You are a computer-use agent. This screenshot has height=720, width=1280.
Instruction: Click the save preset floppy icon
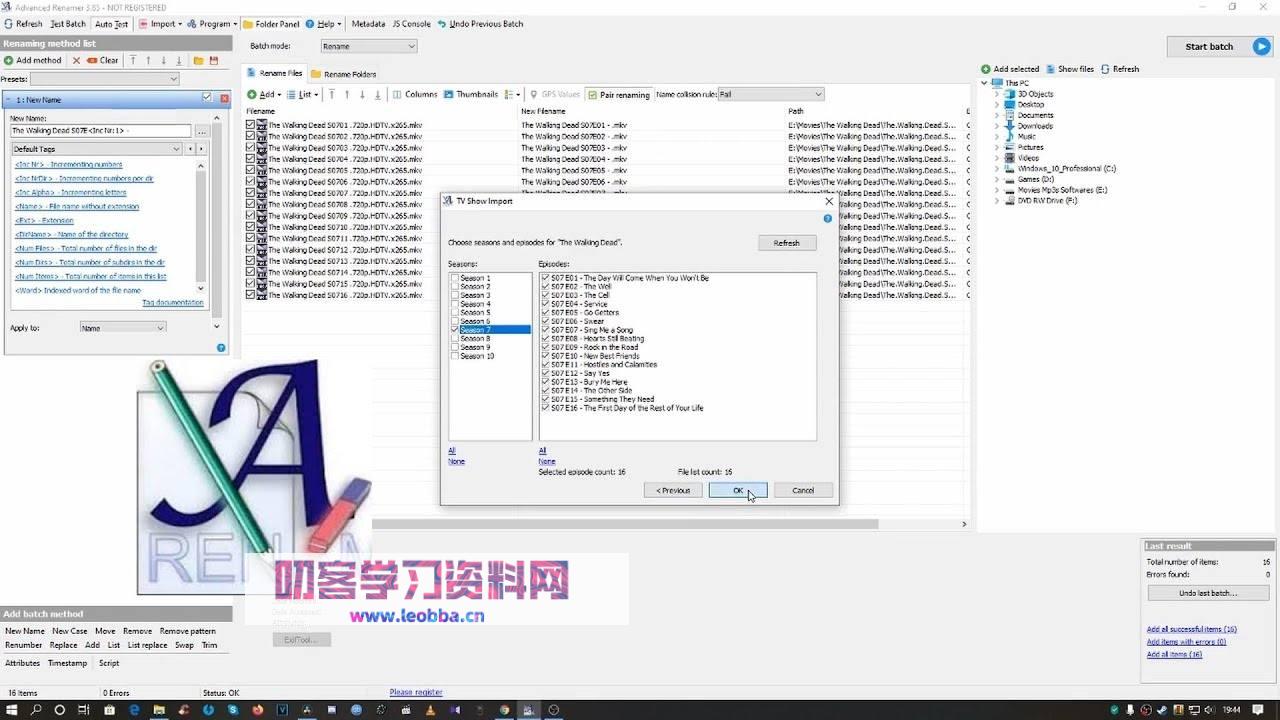[214, 60]
